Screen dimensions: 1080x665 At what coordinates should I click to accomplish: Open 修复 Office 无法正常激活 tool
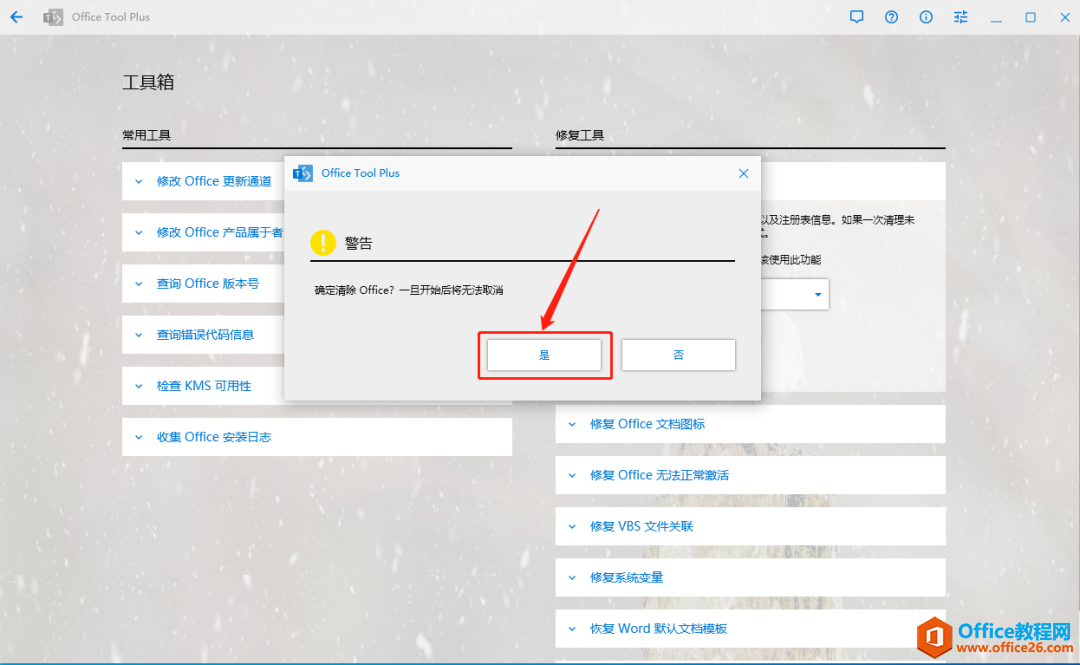[750, 475]
